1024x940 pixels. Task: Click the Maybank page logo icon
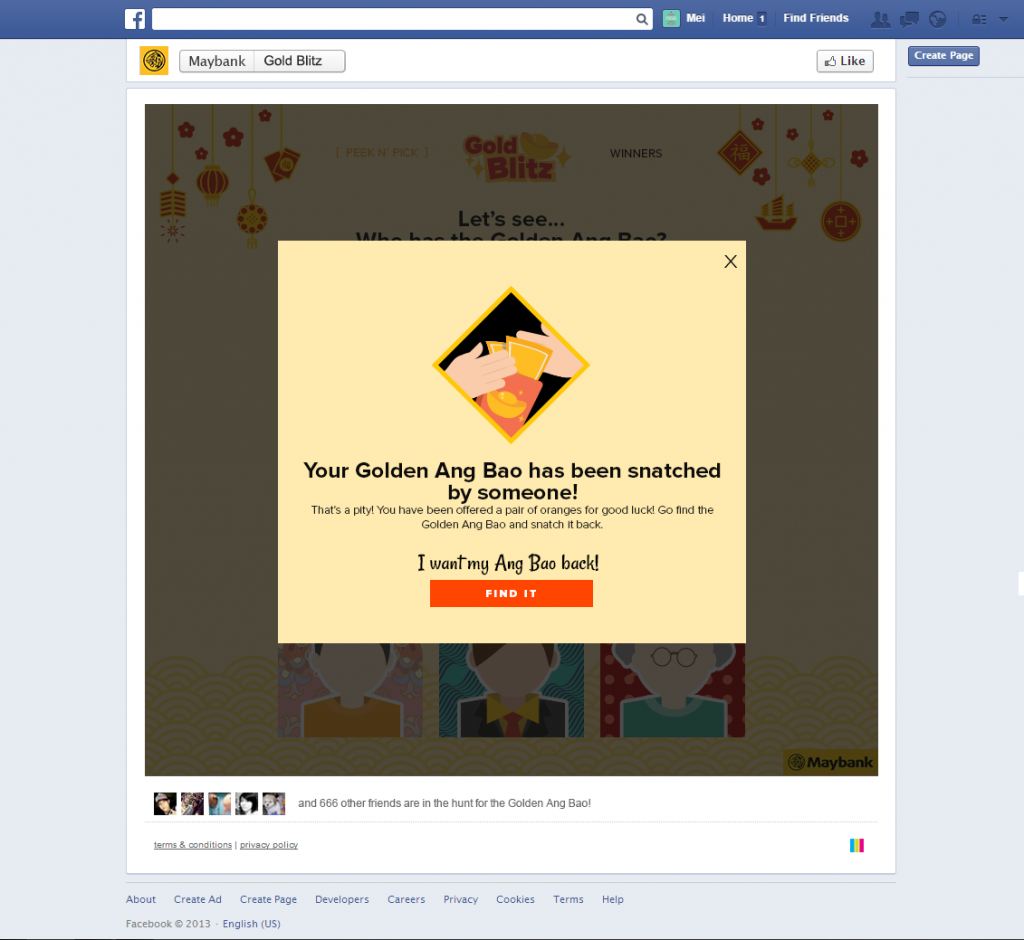click(154, 61)
